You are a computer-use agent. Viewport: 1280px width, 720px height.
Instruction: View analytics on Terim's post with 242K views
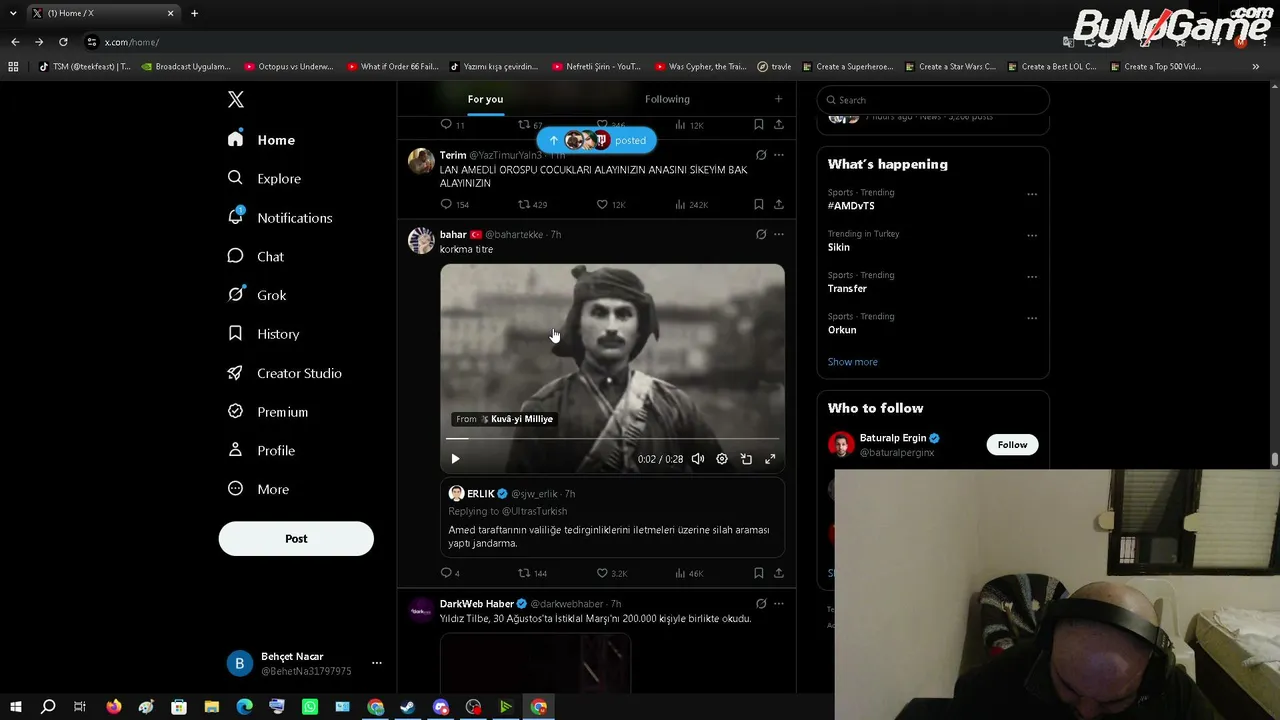pos(691,204)
